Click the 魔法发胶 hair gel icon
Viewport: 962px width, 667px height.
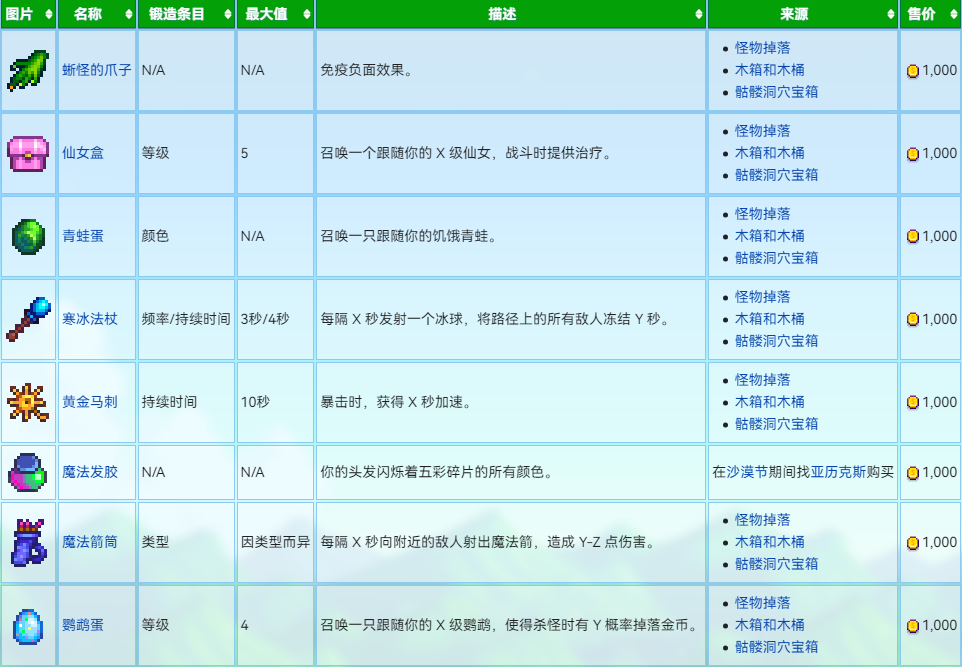(28, 472)
